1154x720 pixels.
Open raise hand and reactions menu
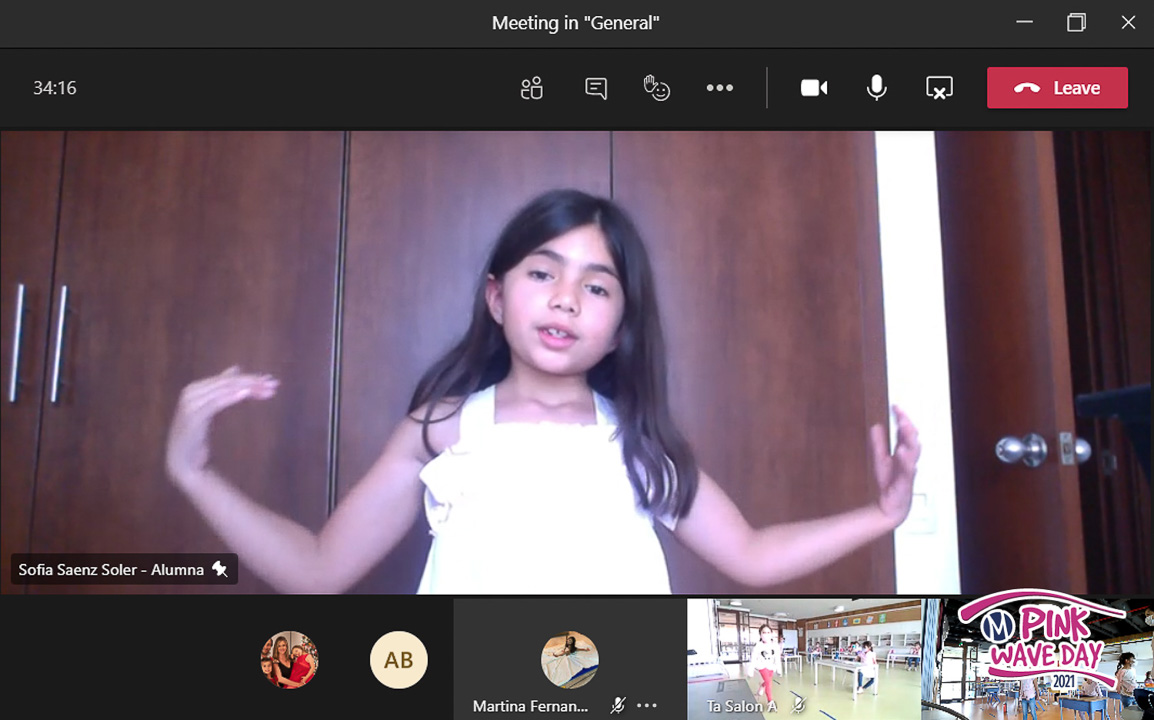tap(656, 88)
